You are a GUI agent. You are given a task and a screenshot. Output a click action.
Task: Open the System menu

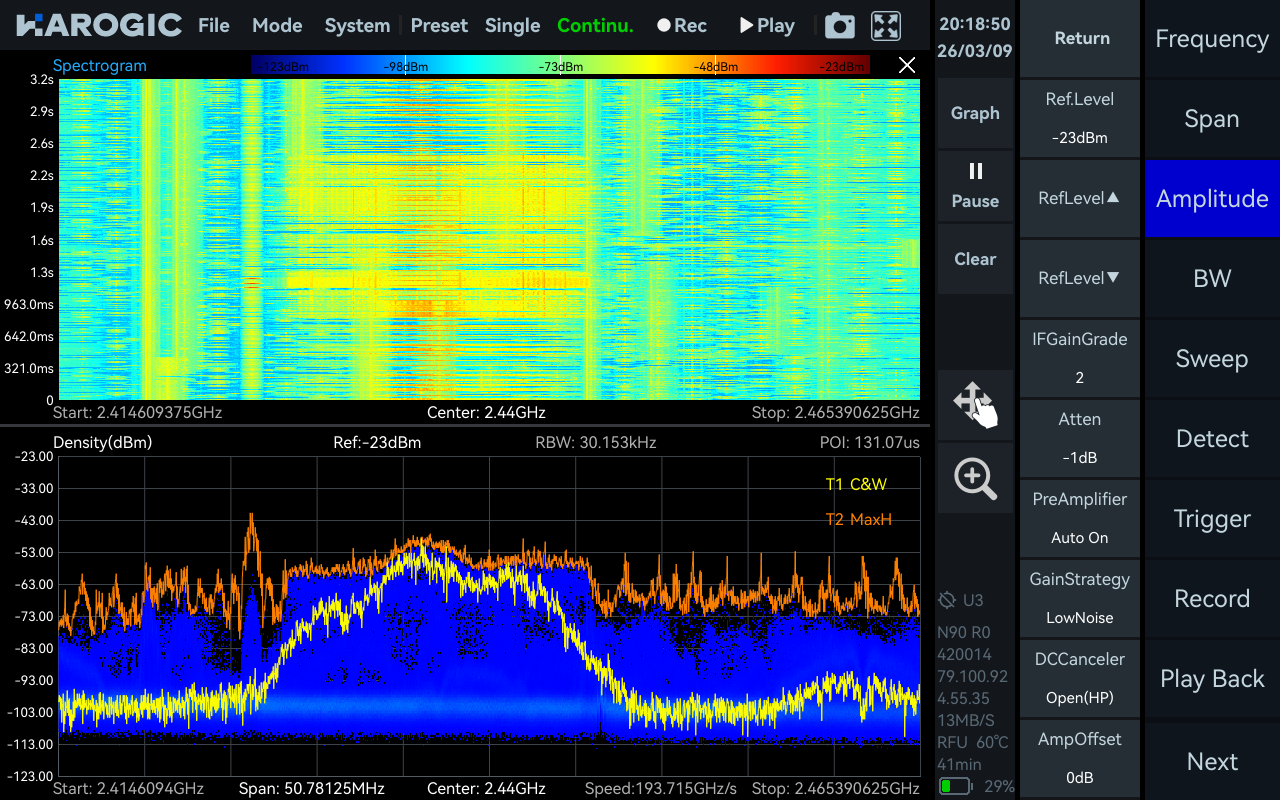click(357, 25)
